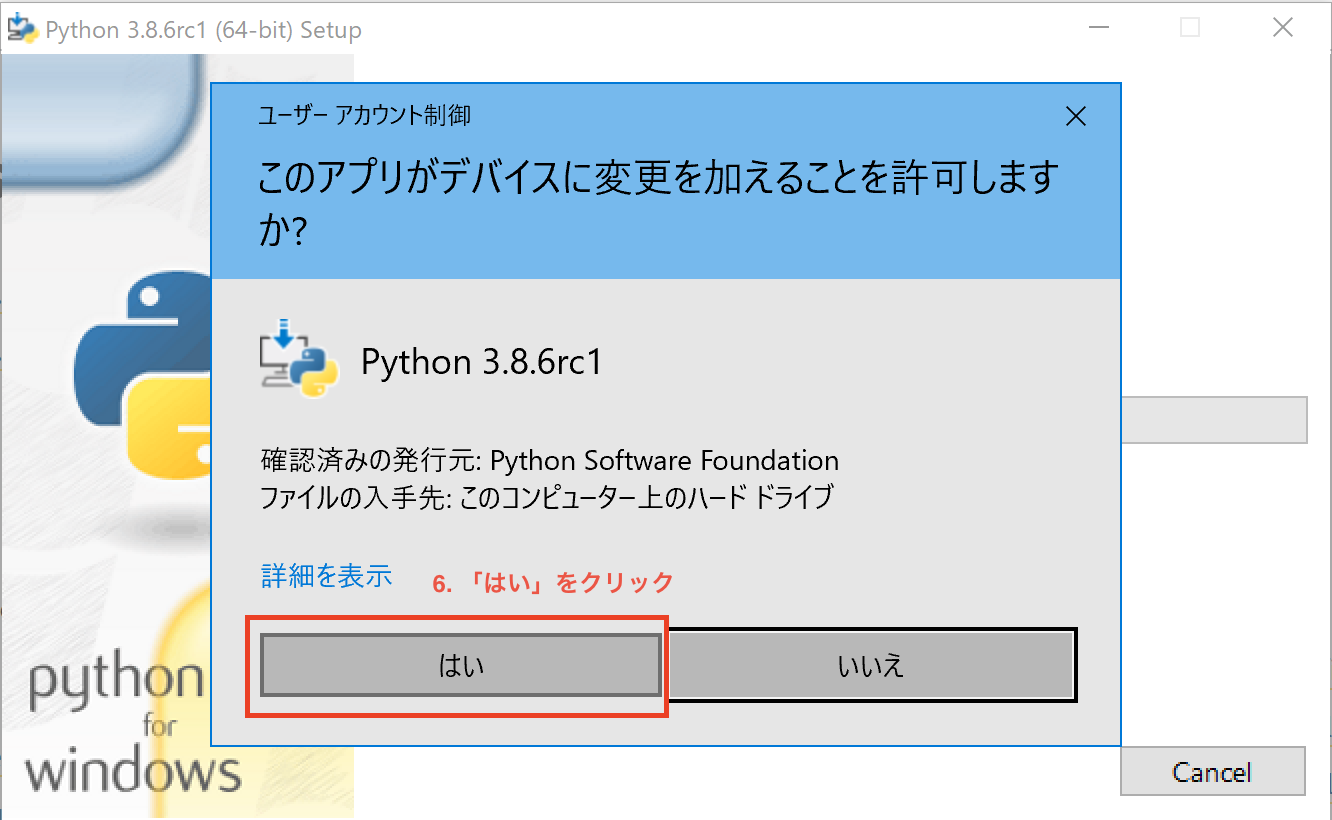Click the Python 3.8.6rc1 (64-bit) Setup title text
Viewport: 1332px width, 820px height.
click(204, 30)
